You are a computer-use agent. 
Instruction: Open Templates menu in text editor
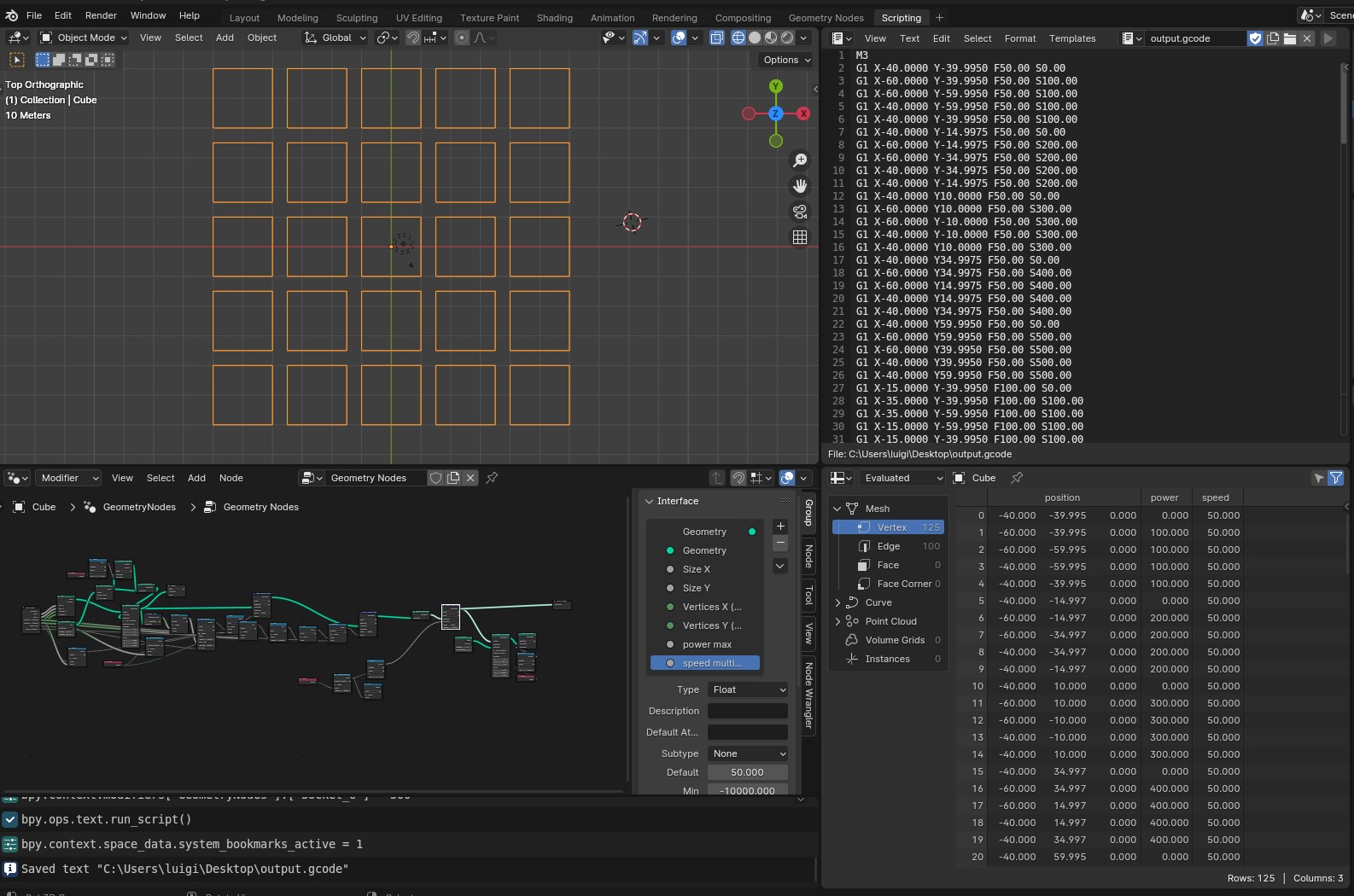click(x=1072, y=38)
